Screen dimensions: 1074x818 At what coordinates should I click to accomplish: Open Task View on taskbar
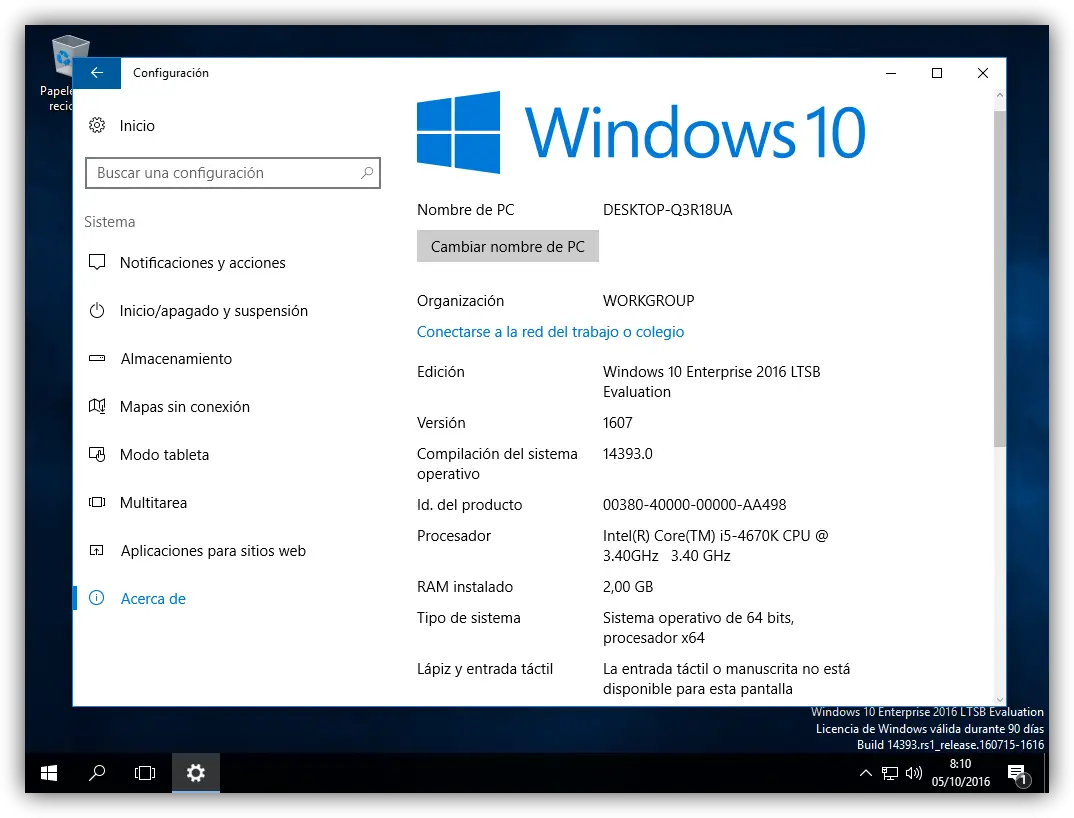[x=145, y=773]
